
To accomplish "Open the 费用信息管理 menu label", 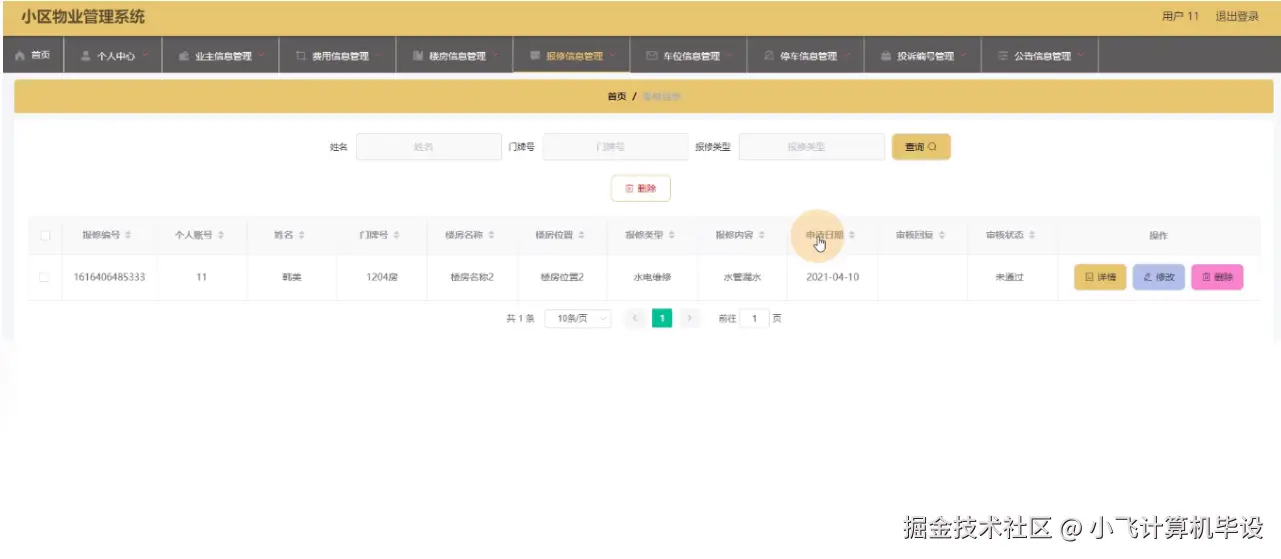I will pos(340,56).
